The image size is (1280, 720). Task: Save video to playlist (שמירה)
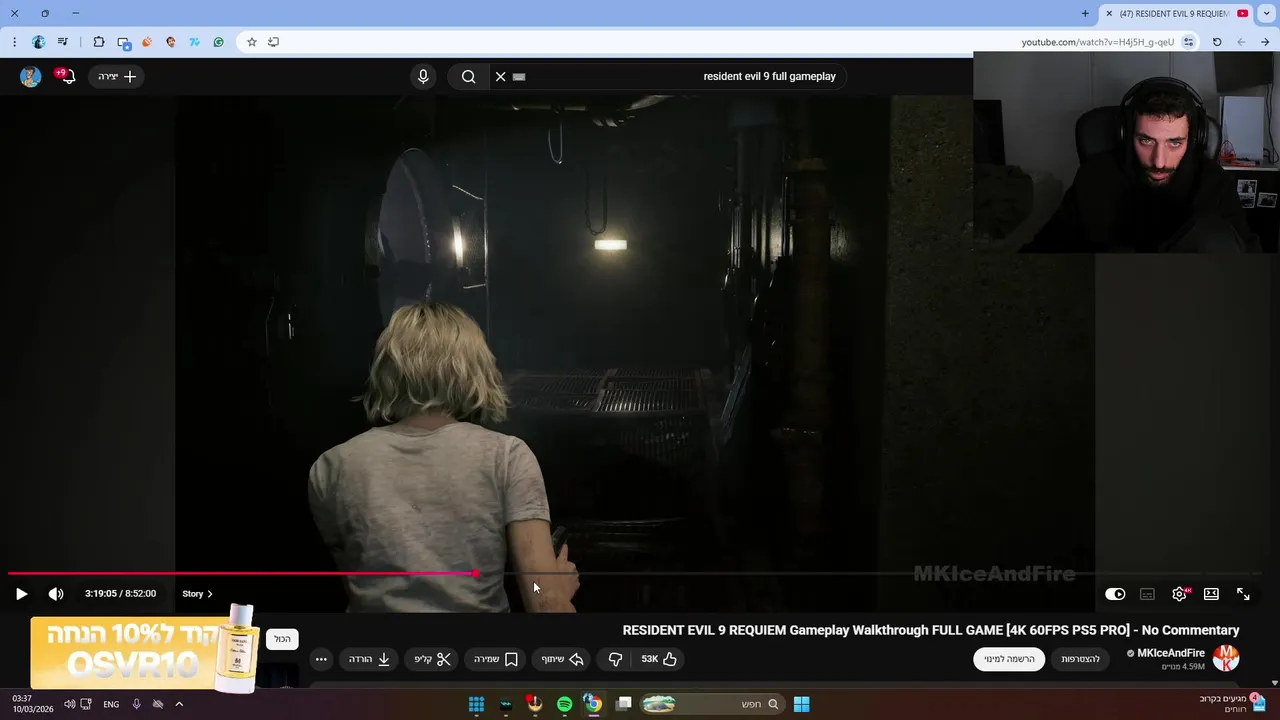pyautogui.click(x=496, y=659)
